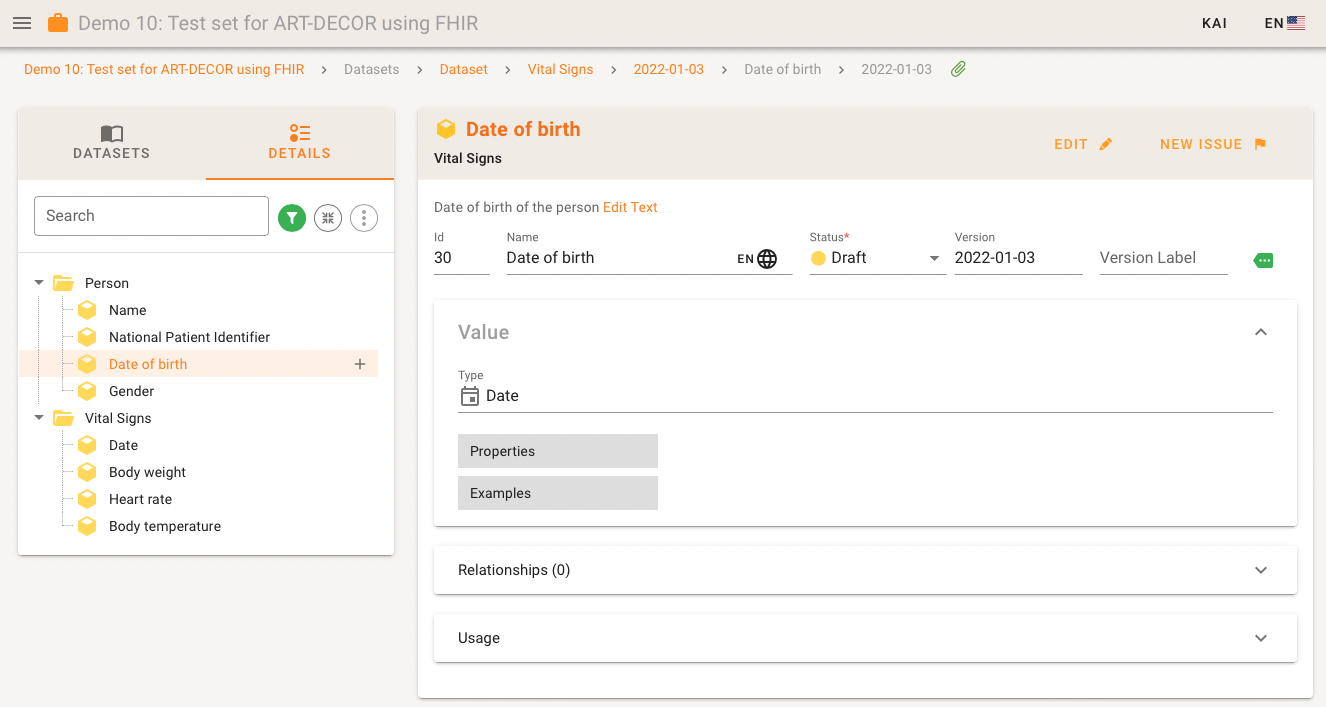Click the orange briefcase project icon
The image size is (1326, 707).
coord(58,23)
